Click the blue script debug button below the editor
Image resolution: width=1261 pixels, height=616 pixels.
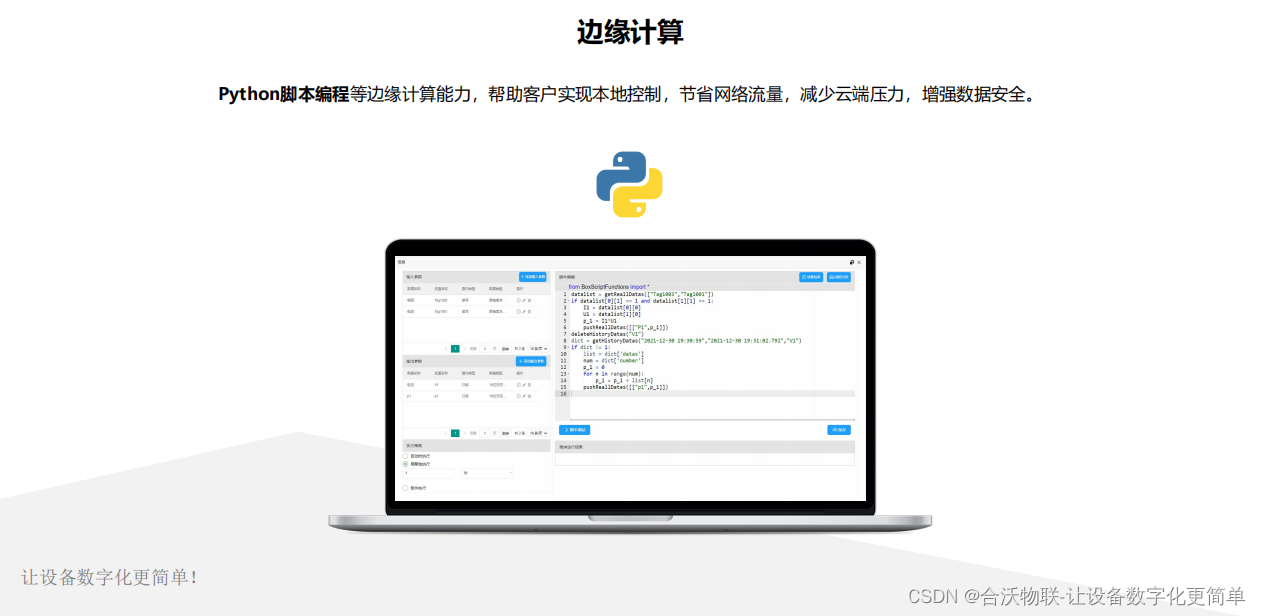pyautogui.click(x=574, y=430)
